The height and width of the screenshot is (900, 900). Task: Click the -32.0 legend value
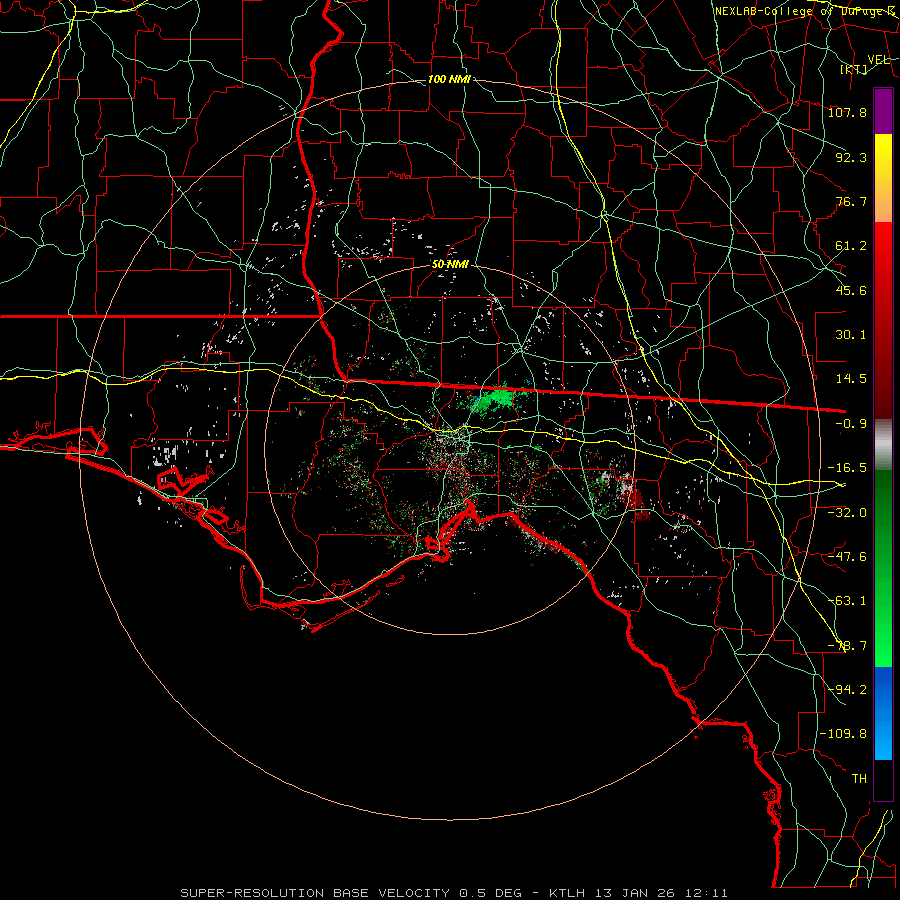coord(847,513)
